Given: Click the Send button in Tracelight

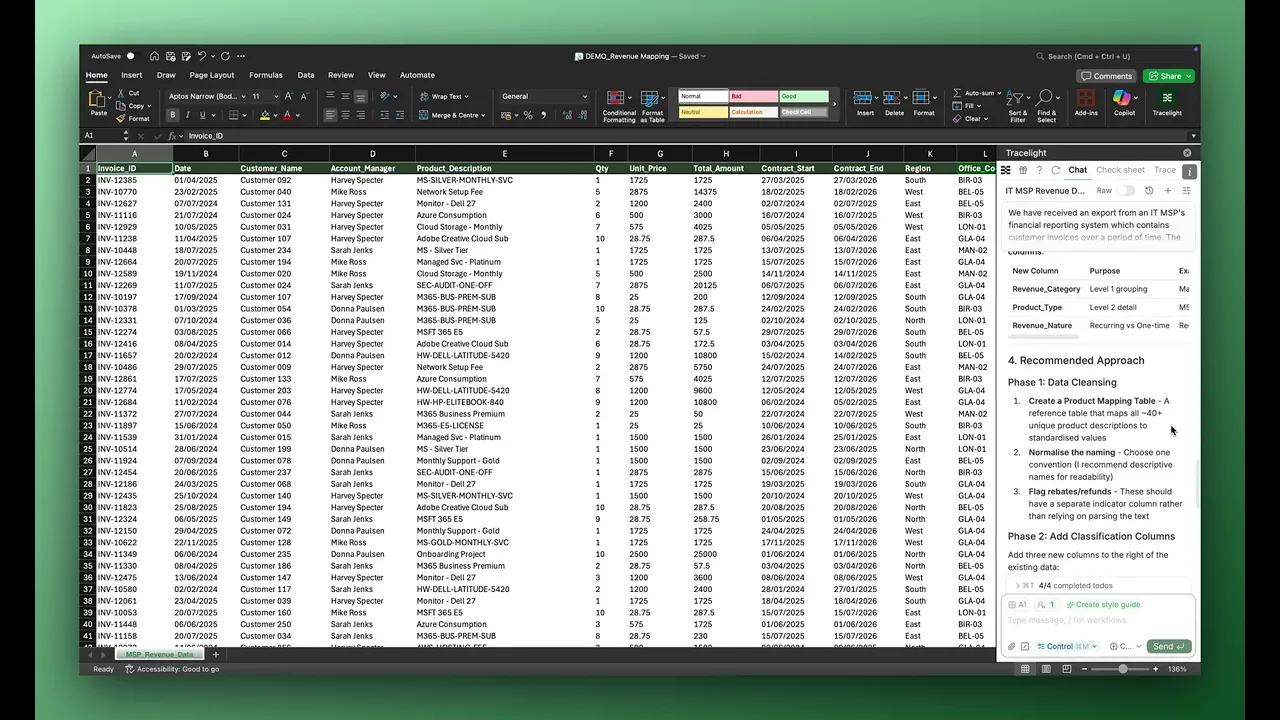Looking at the screenshot, I should (x=1168, y=646).
